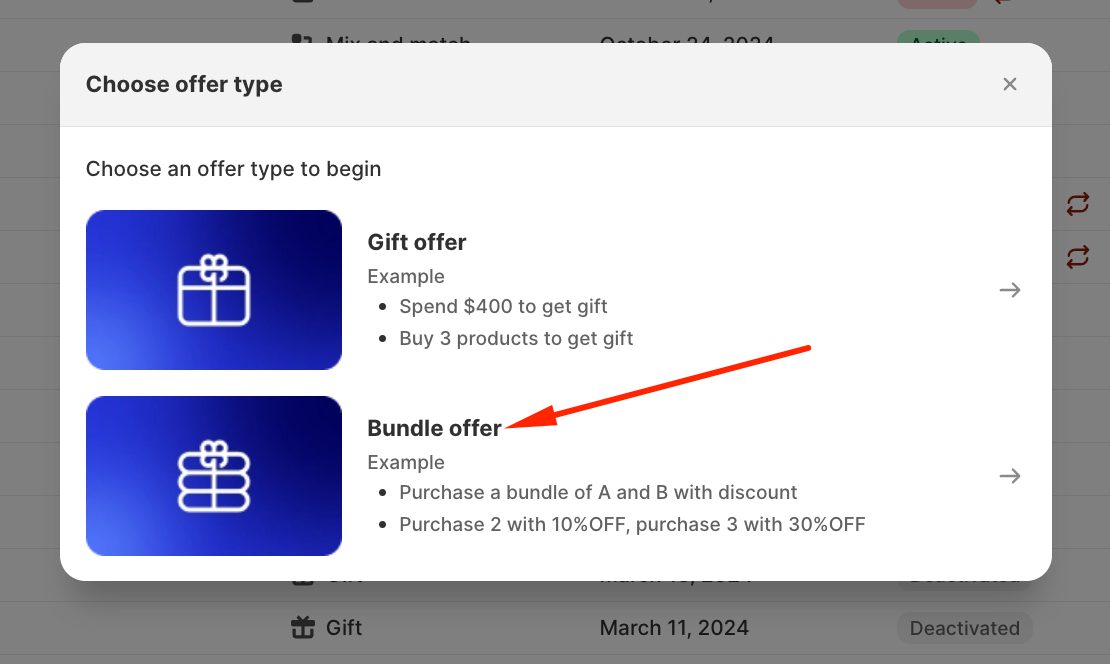Click 'Purchase a bundle of A and B' example

tap(598, 492)
